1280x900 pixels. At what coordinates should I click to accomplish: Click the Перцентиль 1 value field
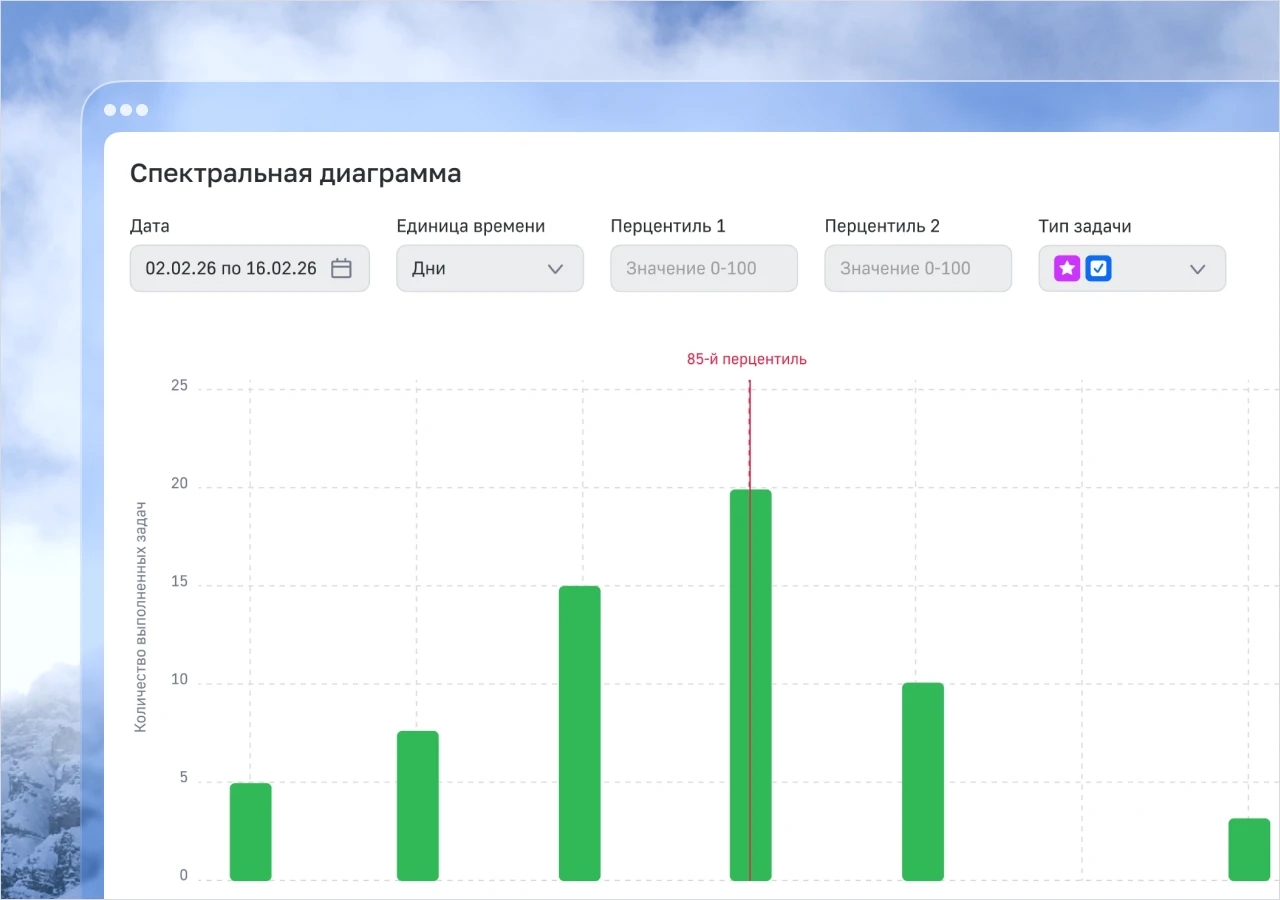click(703, 268)
